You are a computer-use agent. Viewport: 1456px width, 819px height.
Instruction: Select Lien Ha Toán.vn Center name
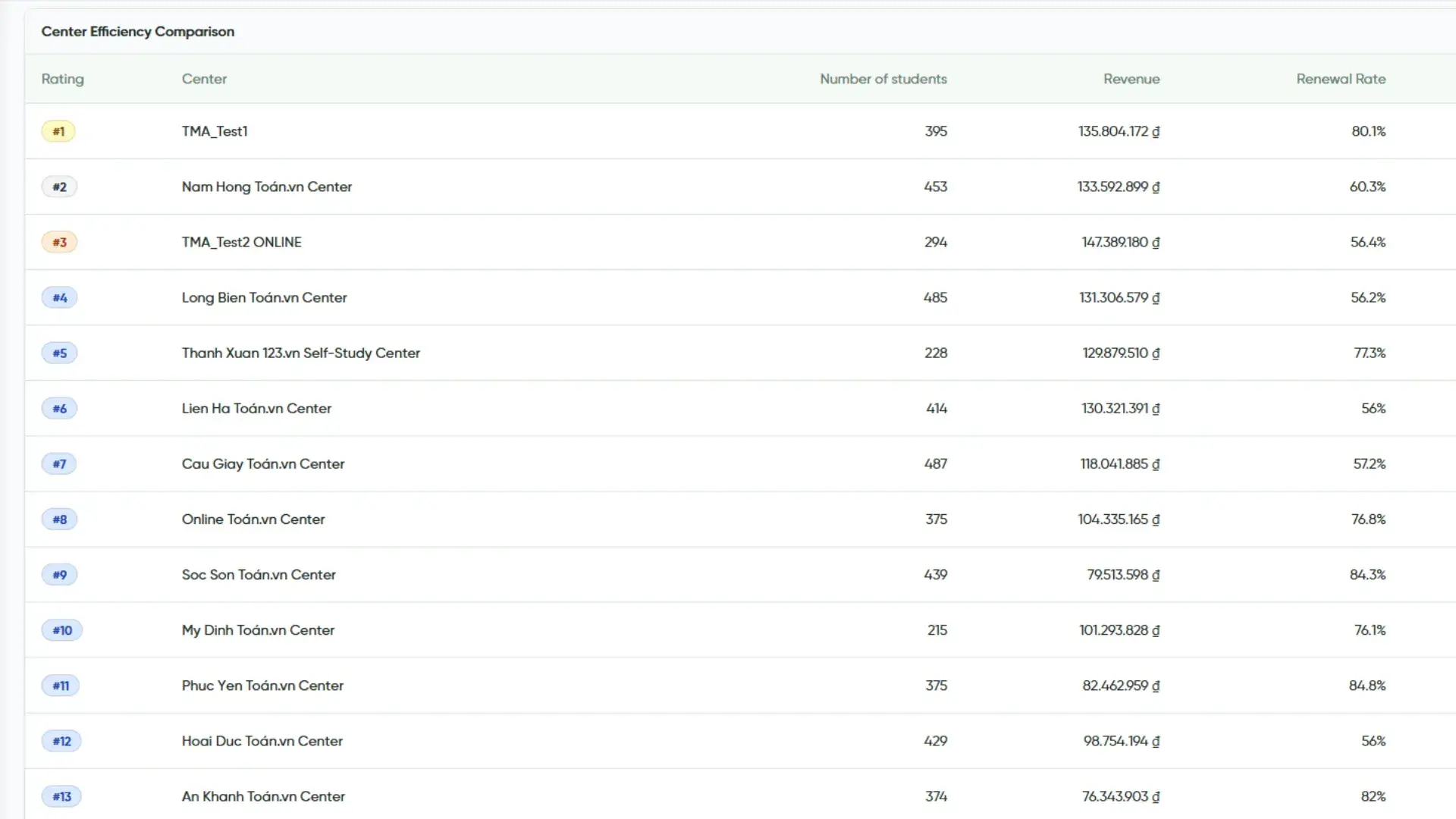pyautogui.click(x=256, y=408)
